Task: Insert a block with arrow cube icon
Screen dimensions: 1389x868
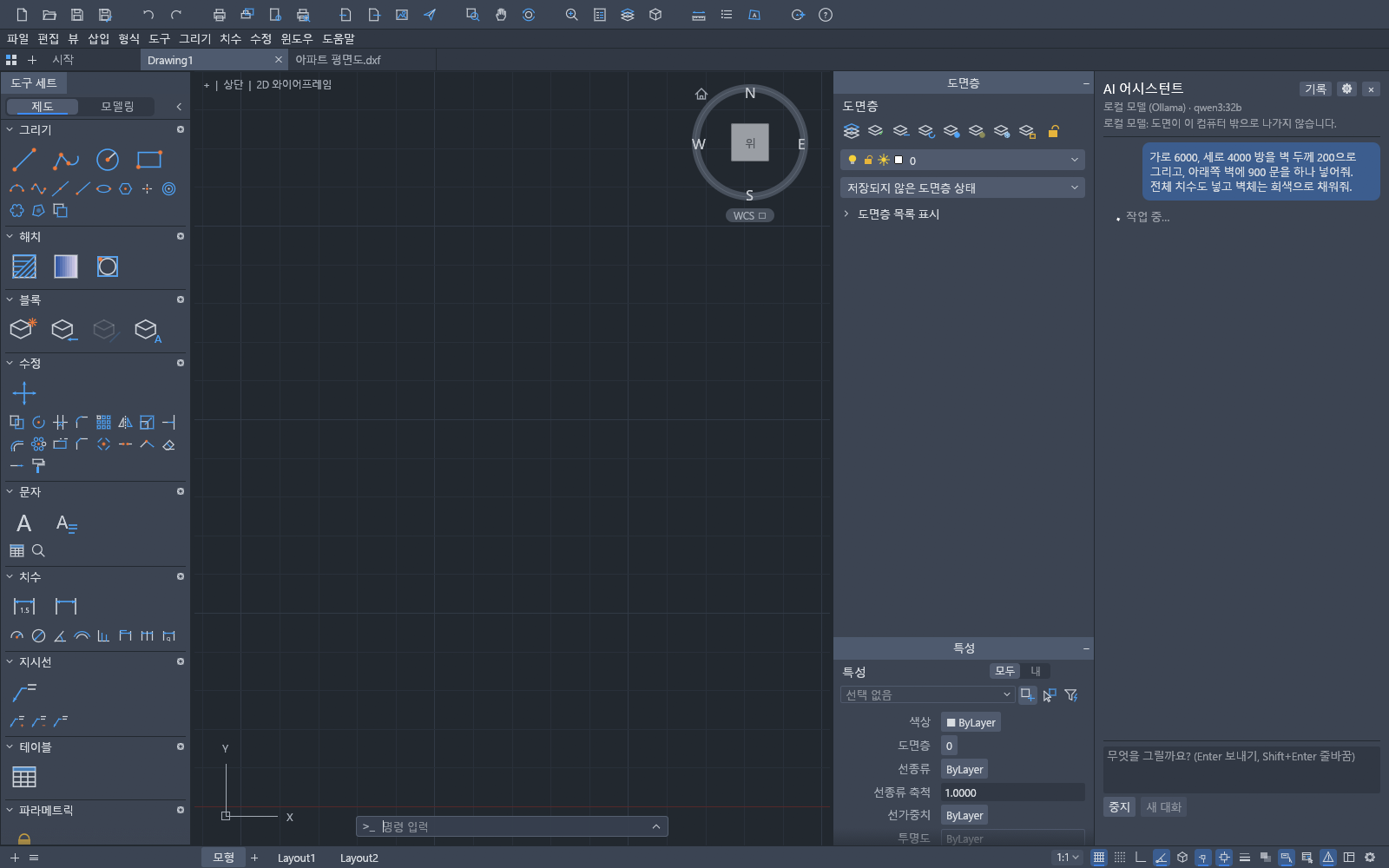Action: pyautogui.click(x=65, y=330)
